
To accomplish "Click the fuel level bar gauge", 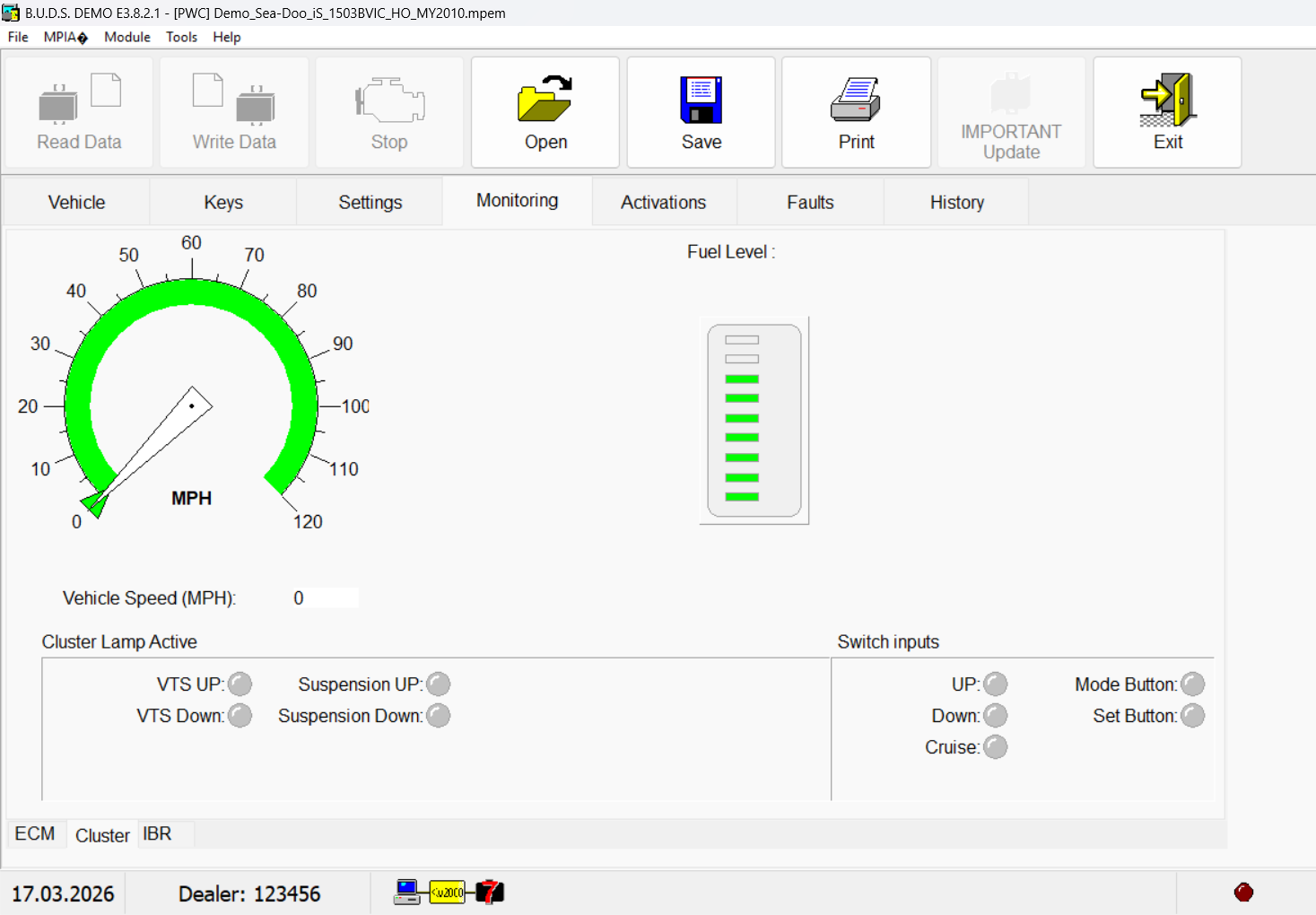I will pos(754,420).
